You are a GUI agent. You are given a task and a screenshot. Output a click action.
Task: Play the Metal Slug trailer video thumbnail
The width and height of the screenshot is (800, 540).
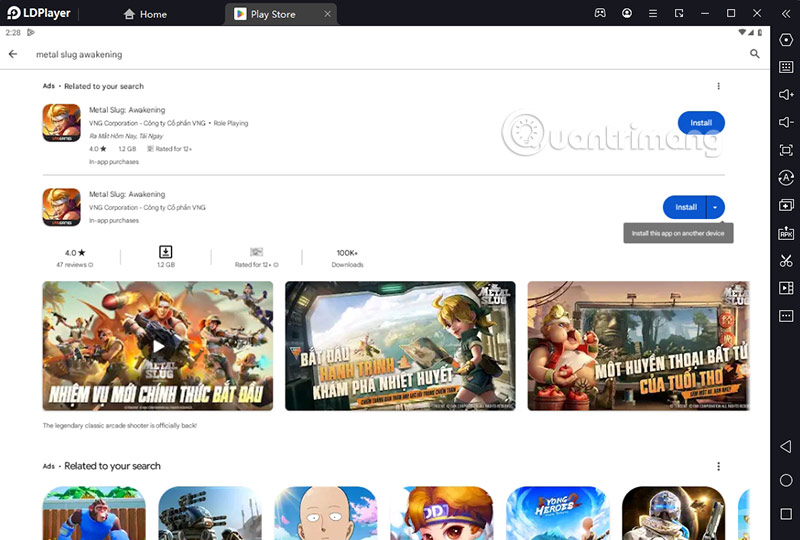pos(158,346)
